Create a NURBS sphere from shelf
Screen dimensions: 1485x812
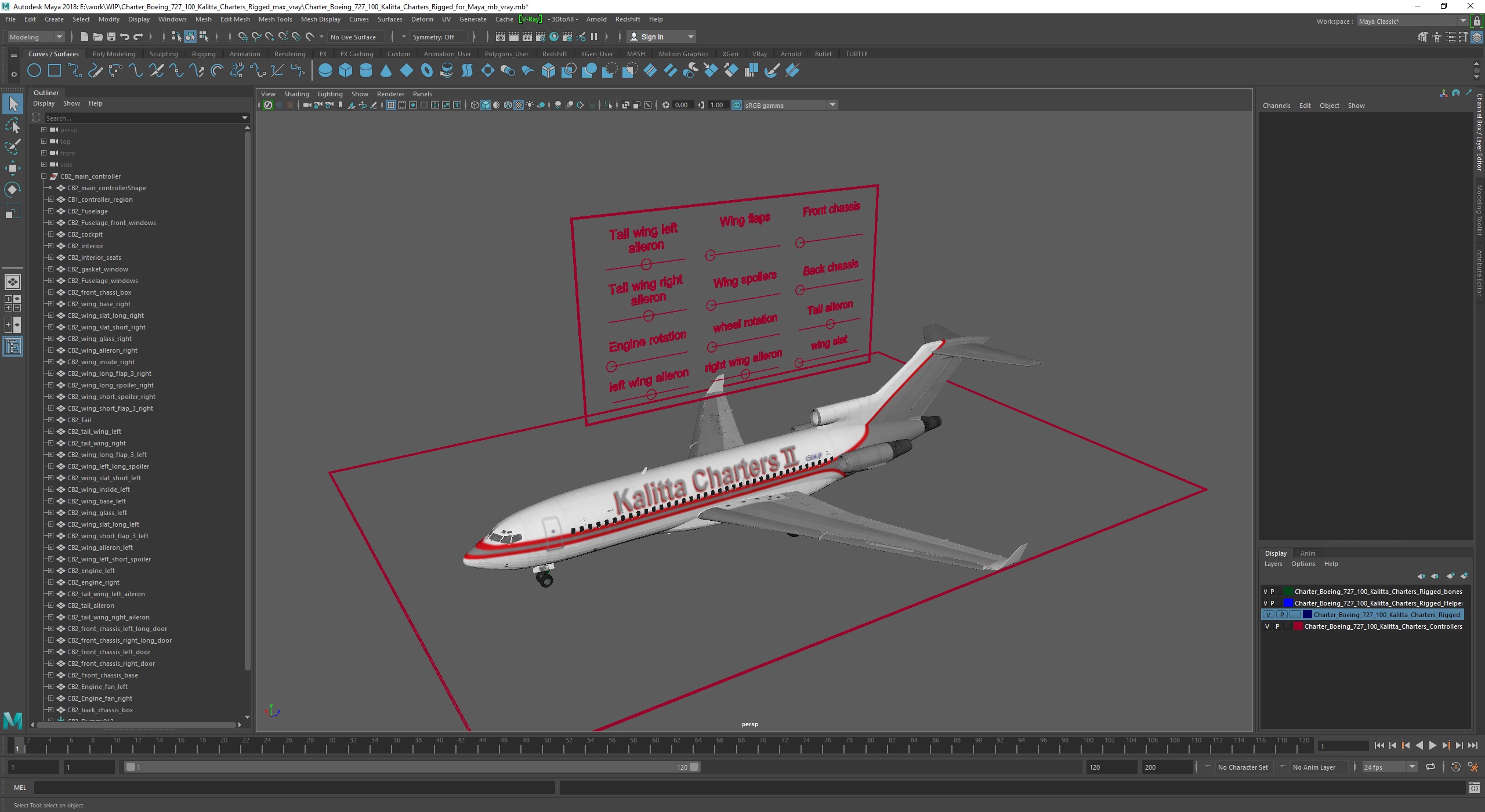click(x=325, y=71)
